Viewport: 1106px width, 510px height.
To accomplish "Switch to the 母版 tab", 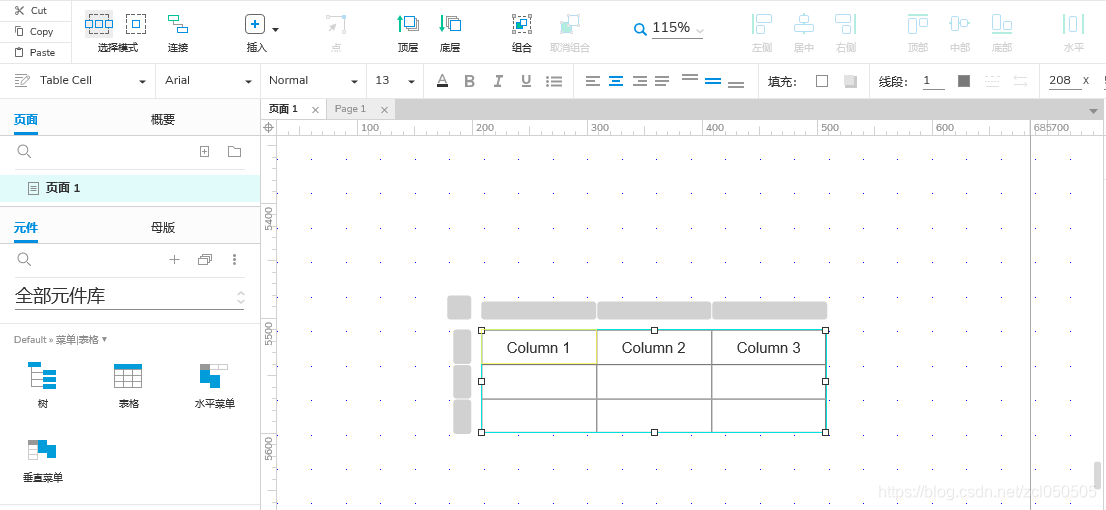I will tap(163, 228).
